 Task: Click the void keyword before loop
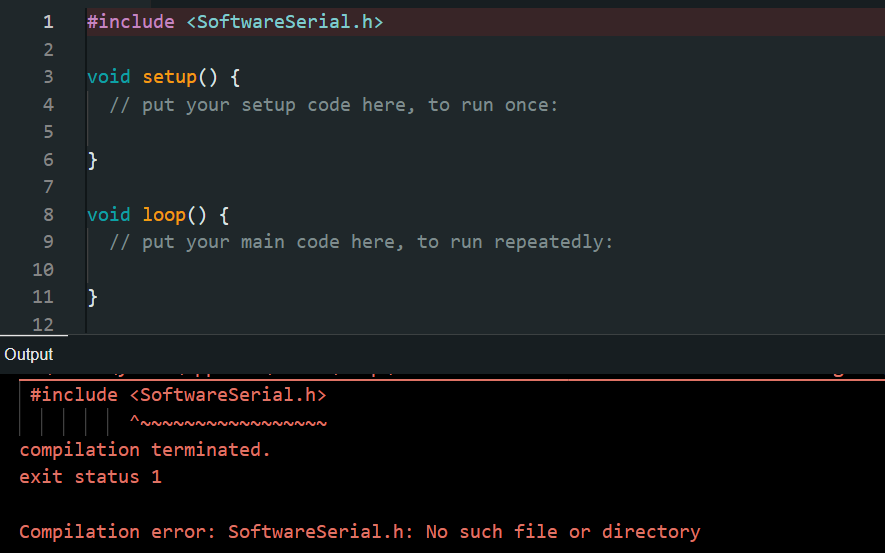pyautogui.click(x=108, y=214)
